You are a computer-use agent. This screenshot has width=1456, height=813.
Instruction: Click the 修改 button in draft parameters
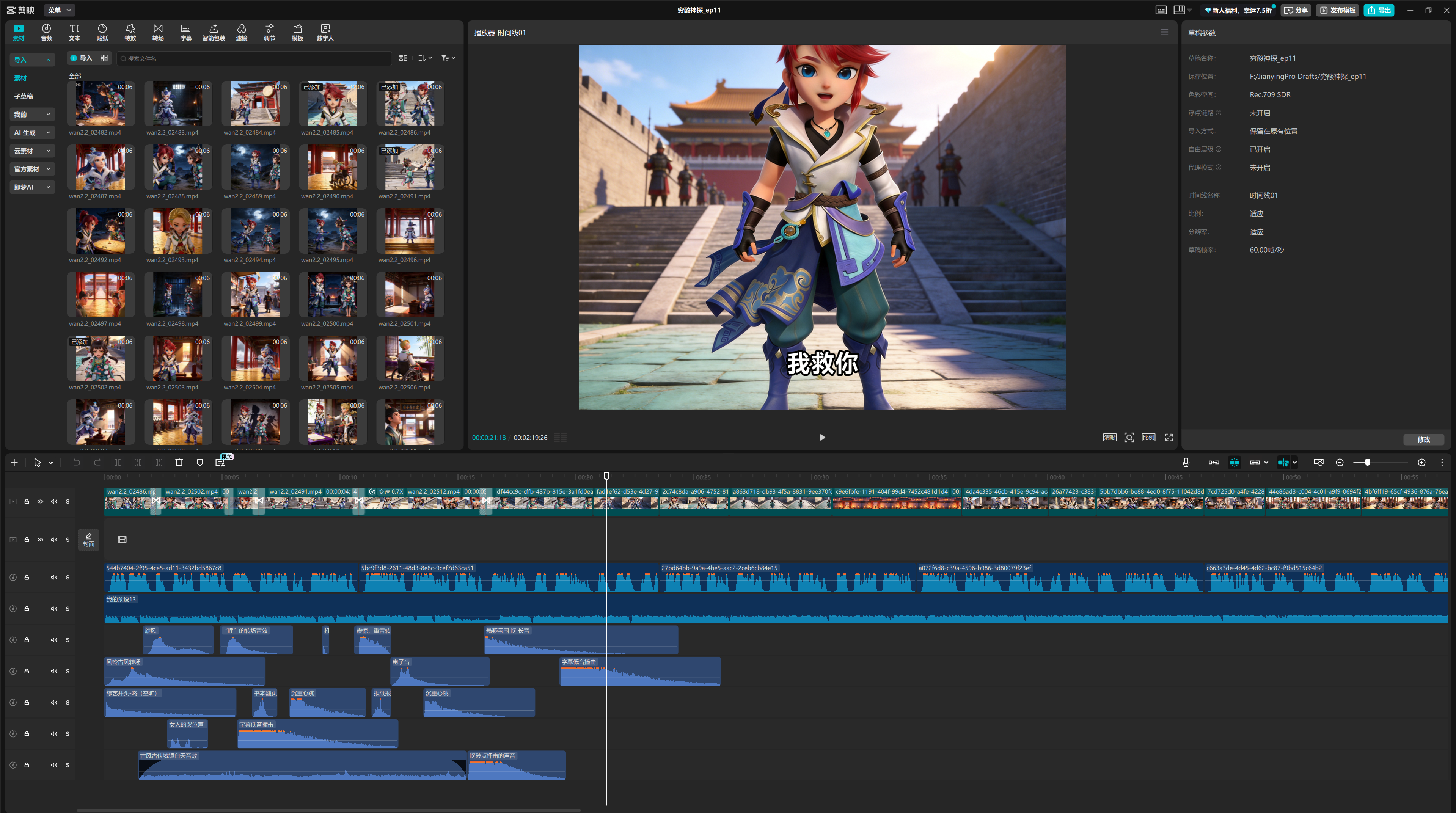pyautogui.click(x=1423, y=439)
